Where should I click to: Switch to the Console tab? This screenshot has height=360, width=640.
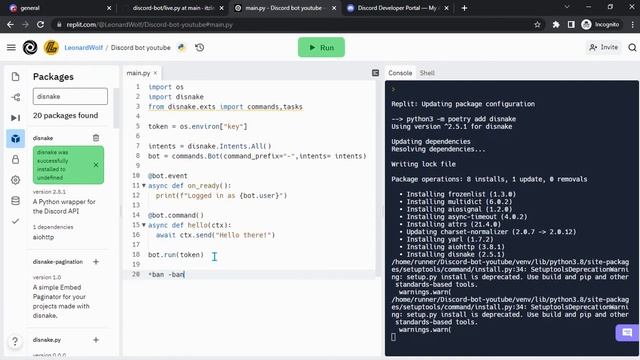[x=400, y=73]
